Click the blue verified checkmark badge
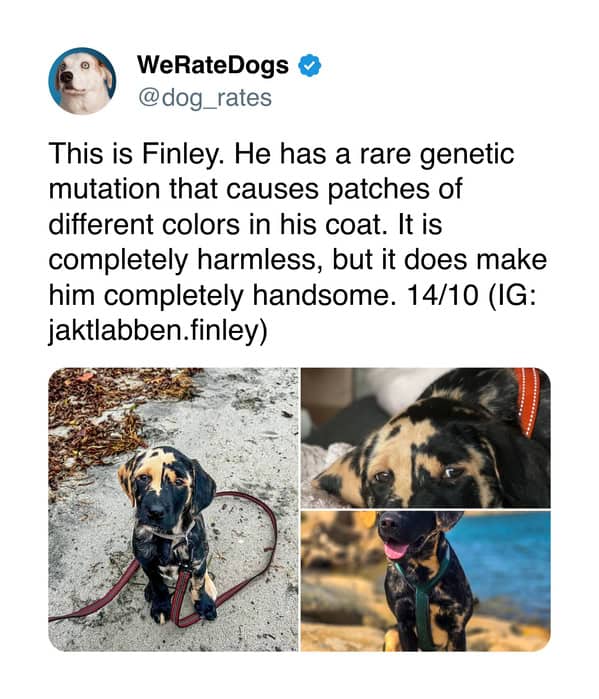 pyautogui.click(x=309, y=66)
